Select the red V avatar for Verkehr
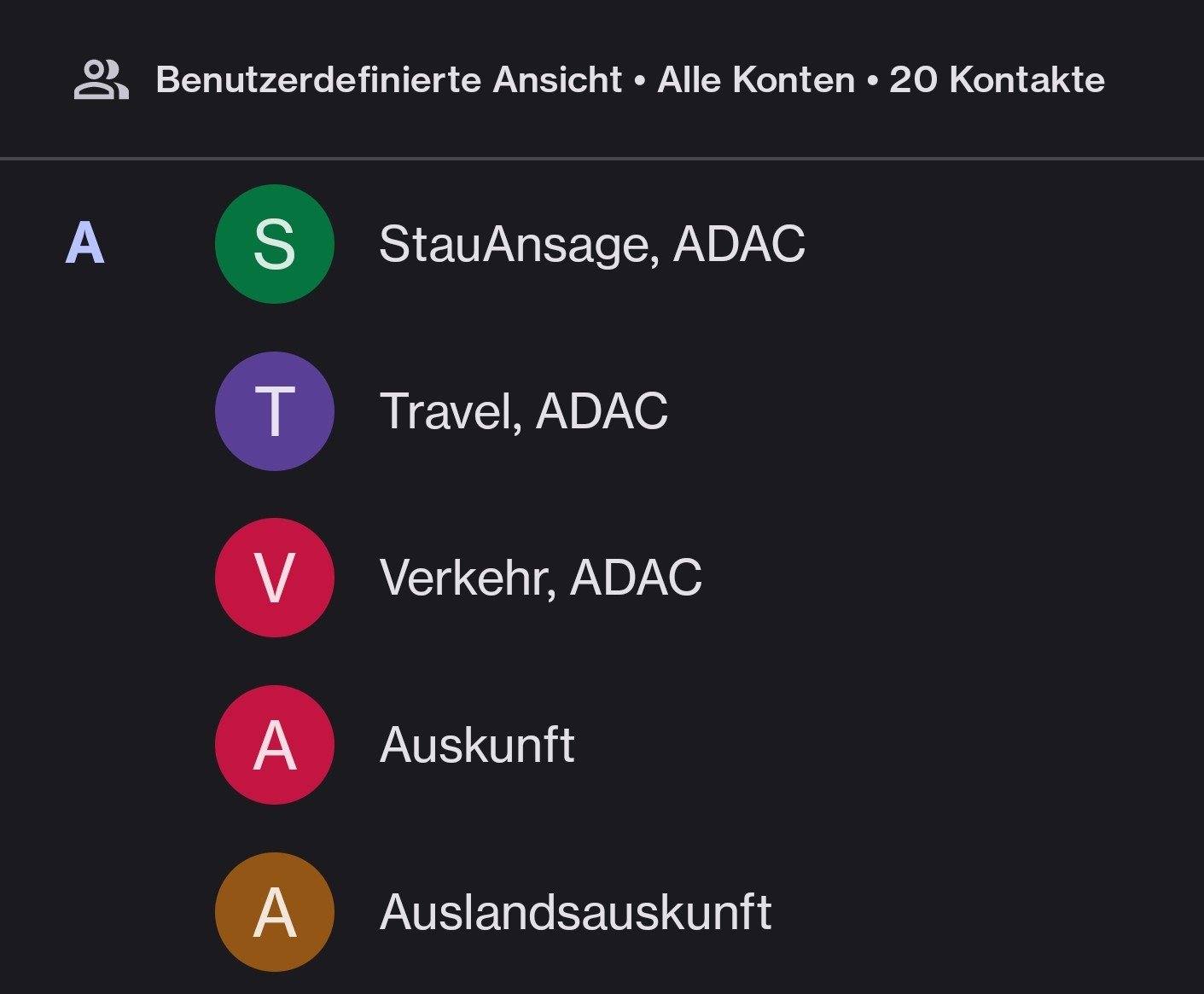The height and width of the screenshot is (994, 1204). coord(274,578)
